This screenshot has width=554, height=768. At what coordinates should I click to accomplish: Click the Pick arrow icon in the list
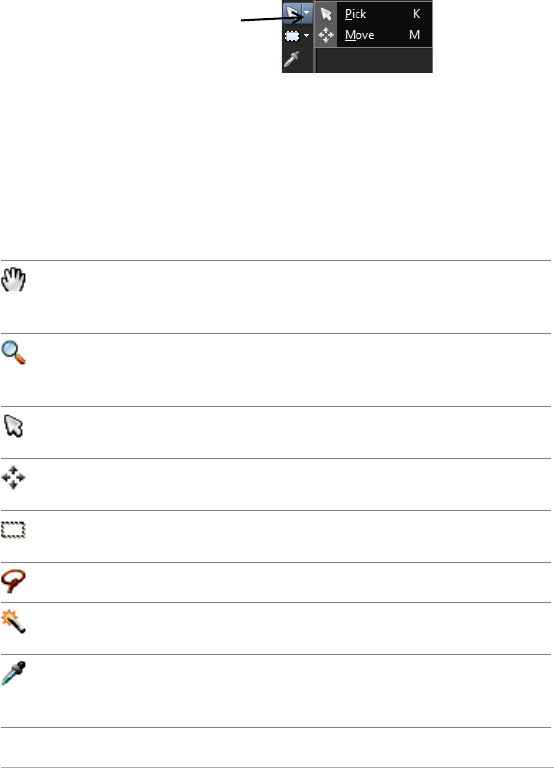(x=13, y=426)
